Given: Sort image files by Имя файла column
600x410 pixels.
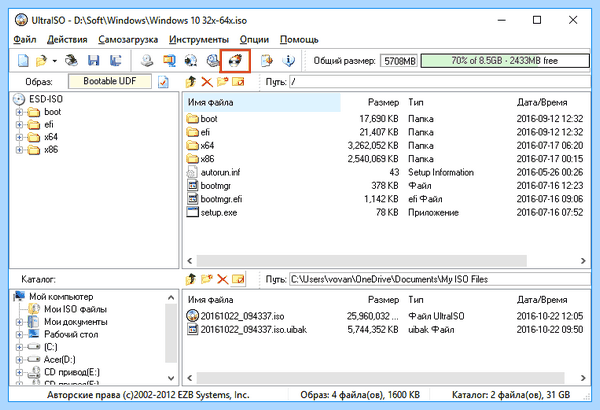Looking at the screenshot, I should [x=262, y=102].
